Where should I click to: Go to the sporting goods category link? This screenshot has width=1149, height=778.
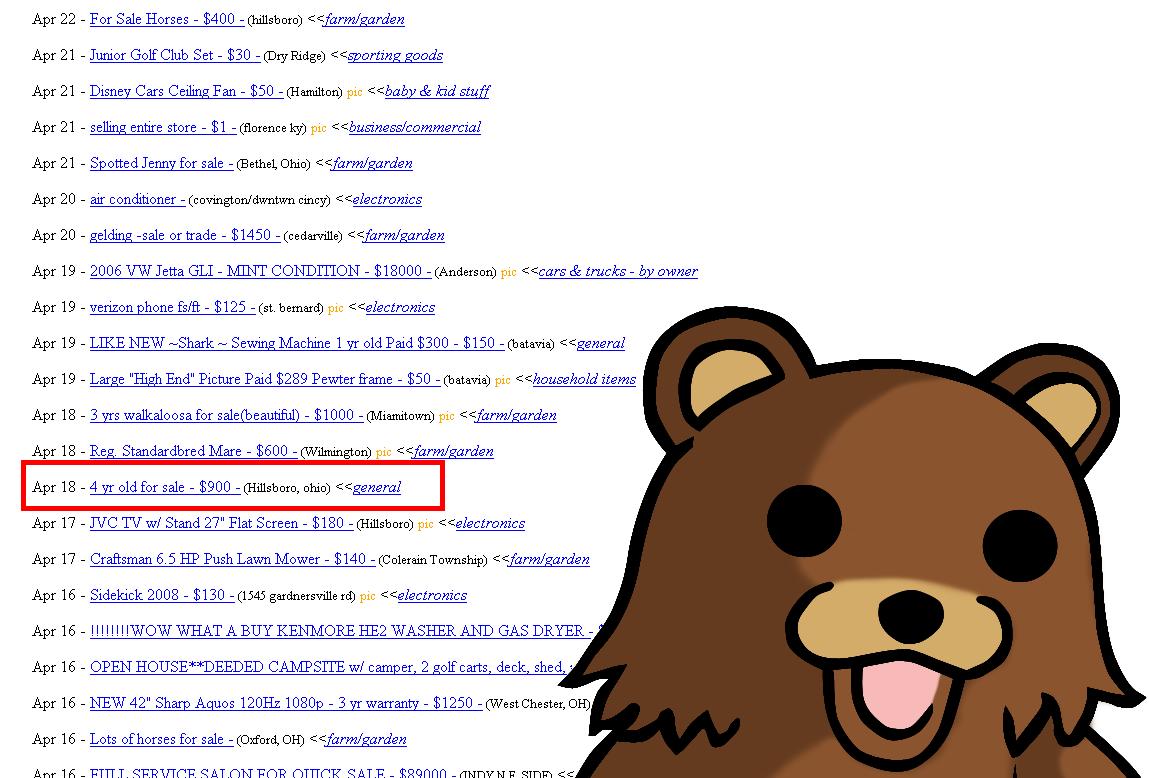(x=396, y=56)
